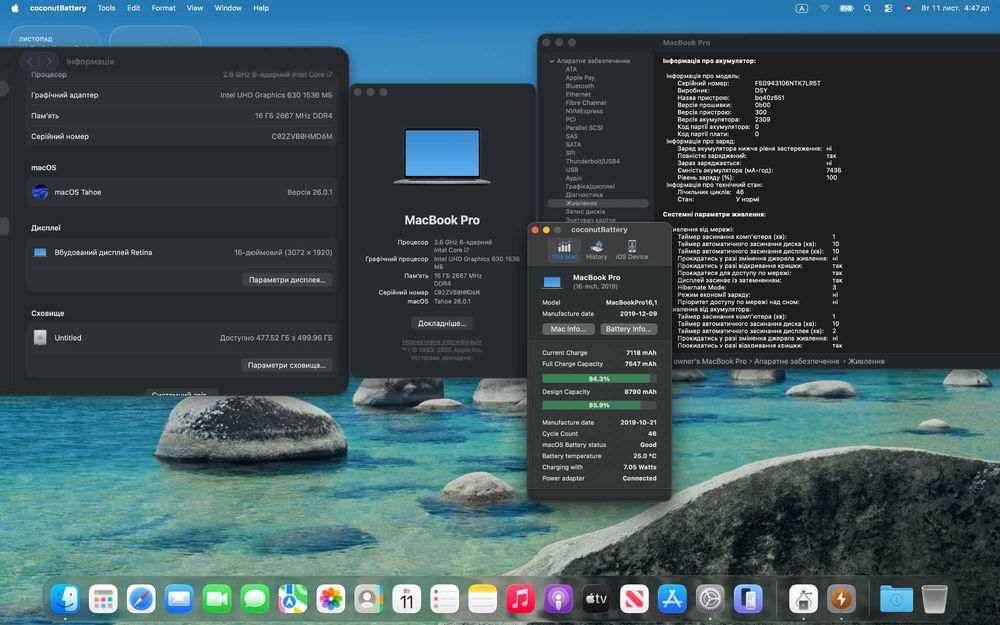The width and height of the screenshot is (1000, 625).
Task: Open the Downloads folder in the Dock
Action: (896, 599)
